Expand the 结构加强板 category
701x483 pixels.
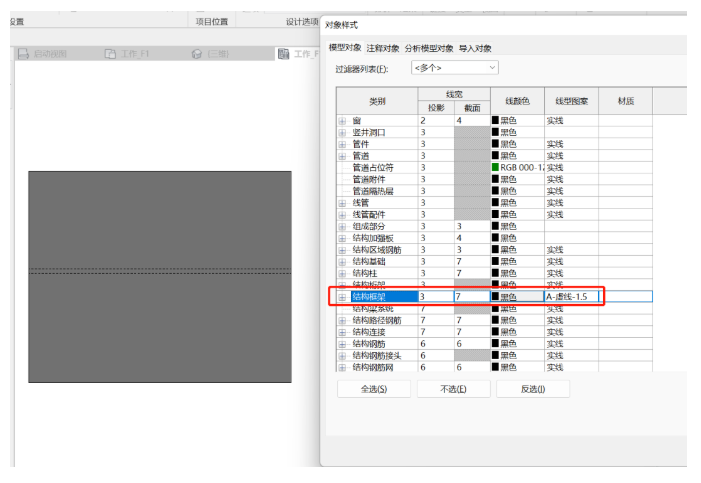point(342,238)
